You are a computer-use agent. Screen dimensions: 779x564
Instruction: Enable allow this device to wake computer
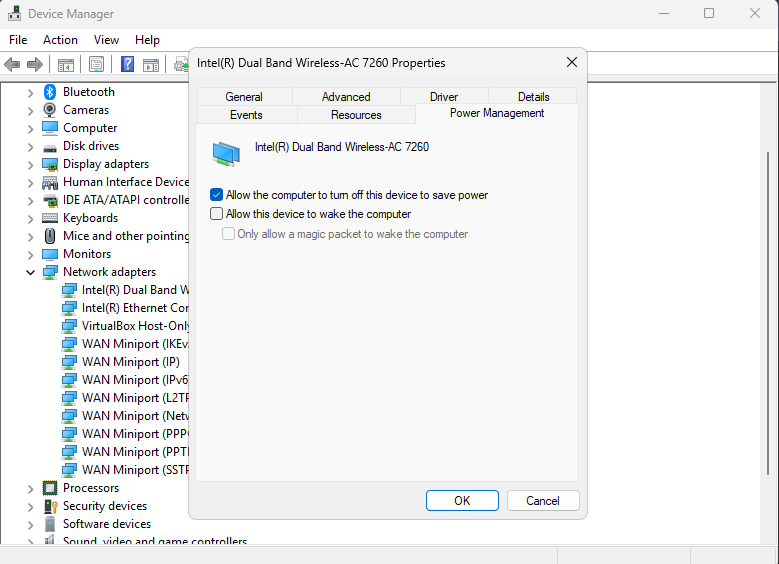(216, 214)
